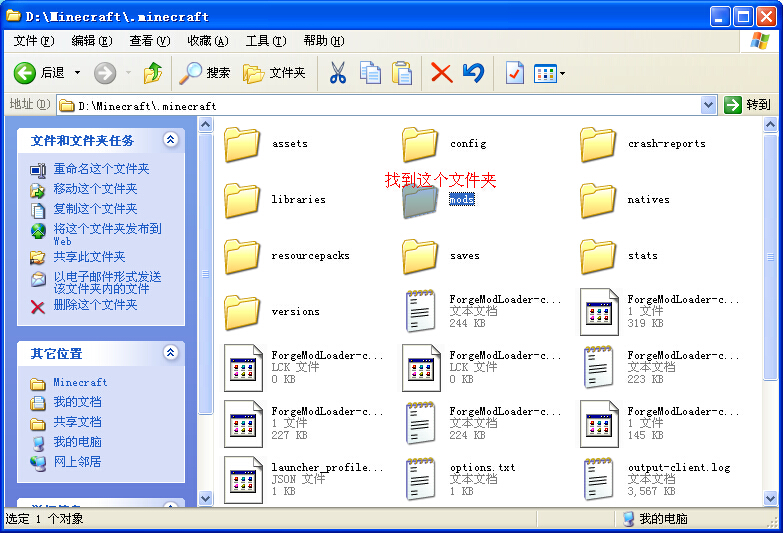Open the Search (搜索) toolbar button
The height and width of the screenshot is (533, 783).
205,73
